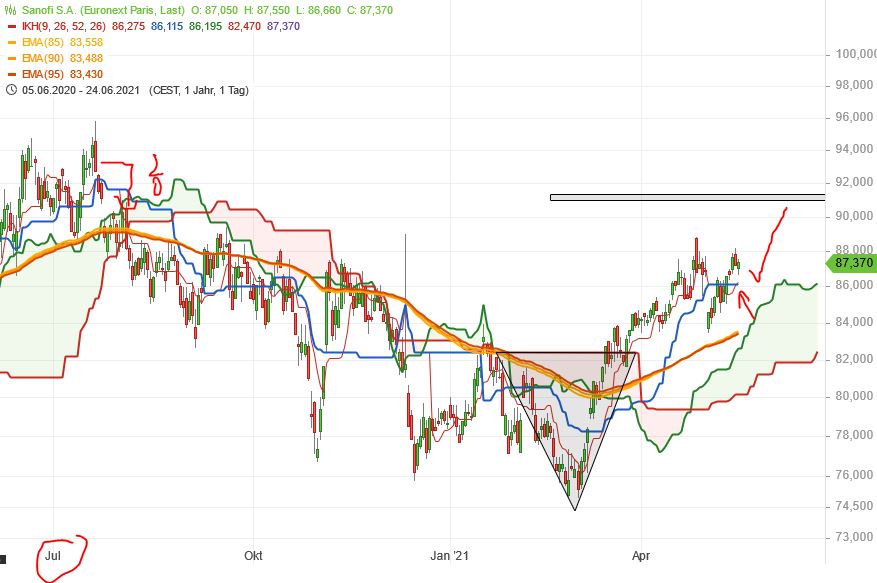Click the Jan '21 time axis label
The width and height of the screenshot is (877, 583).
(x=451, y=555)
